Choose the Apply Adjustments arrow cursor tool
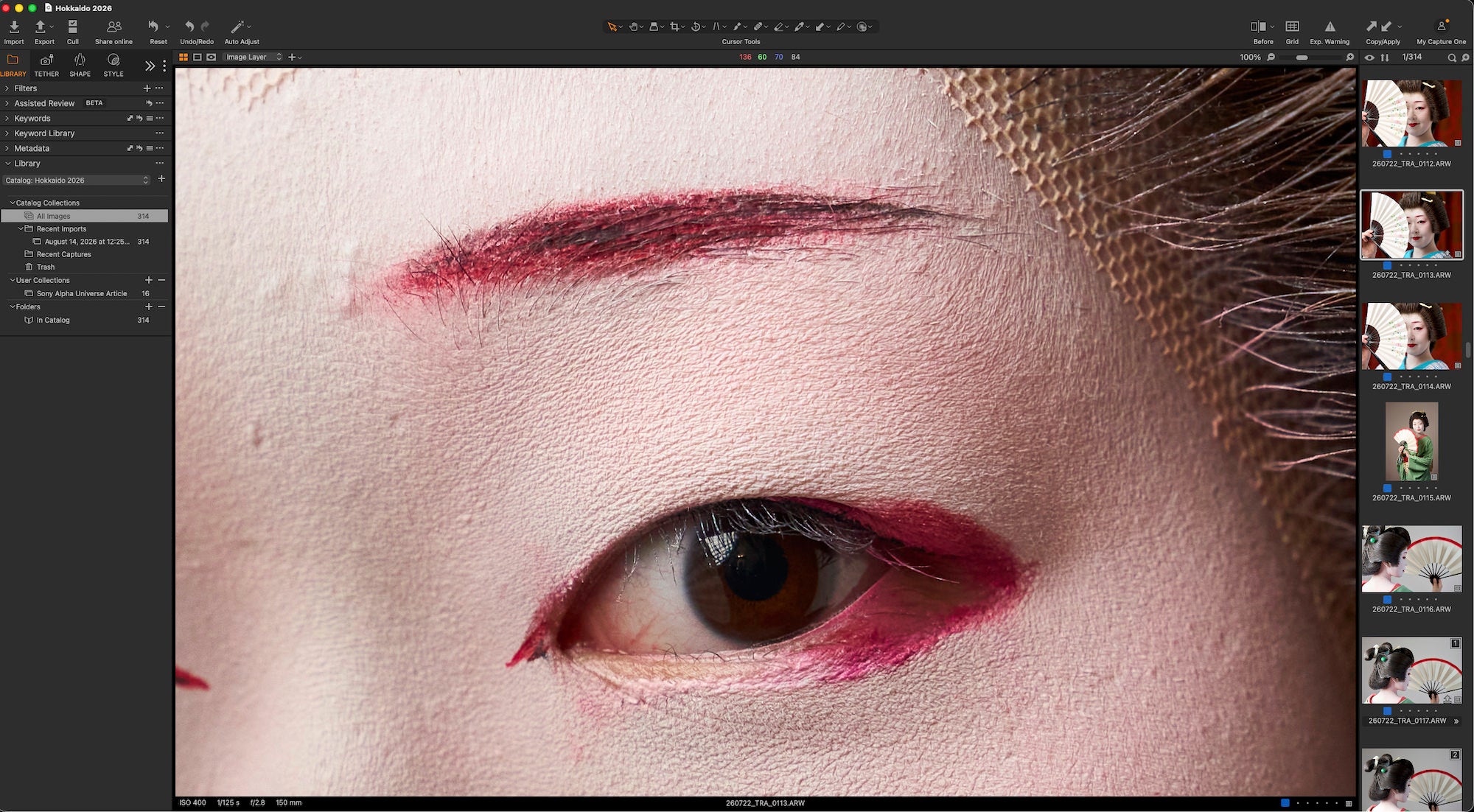This screenshot has height=812, width=1474. [x=820, y=27]
